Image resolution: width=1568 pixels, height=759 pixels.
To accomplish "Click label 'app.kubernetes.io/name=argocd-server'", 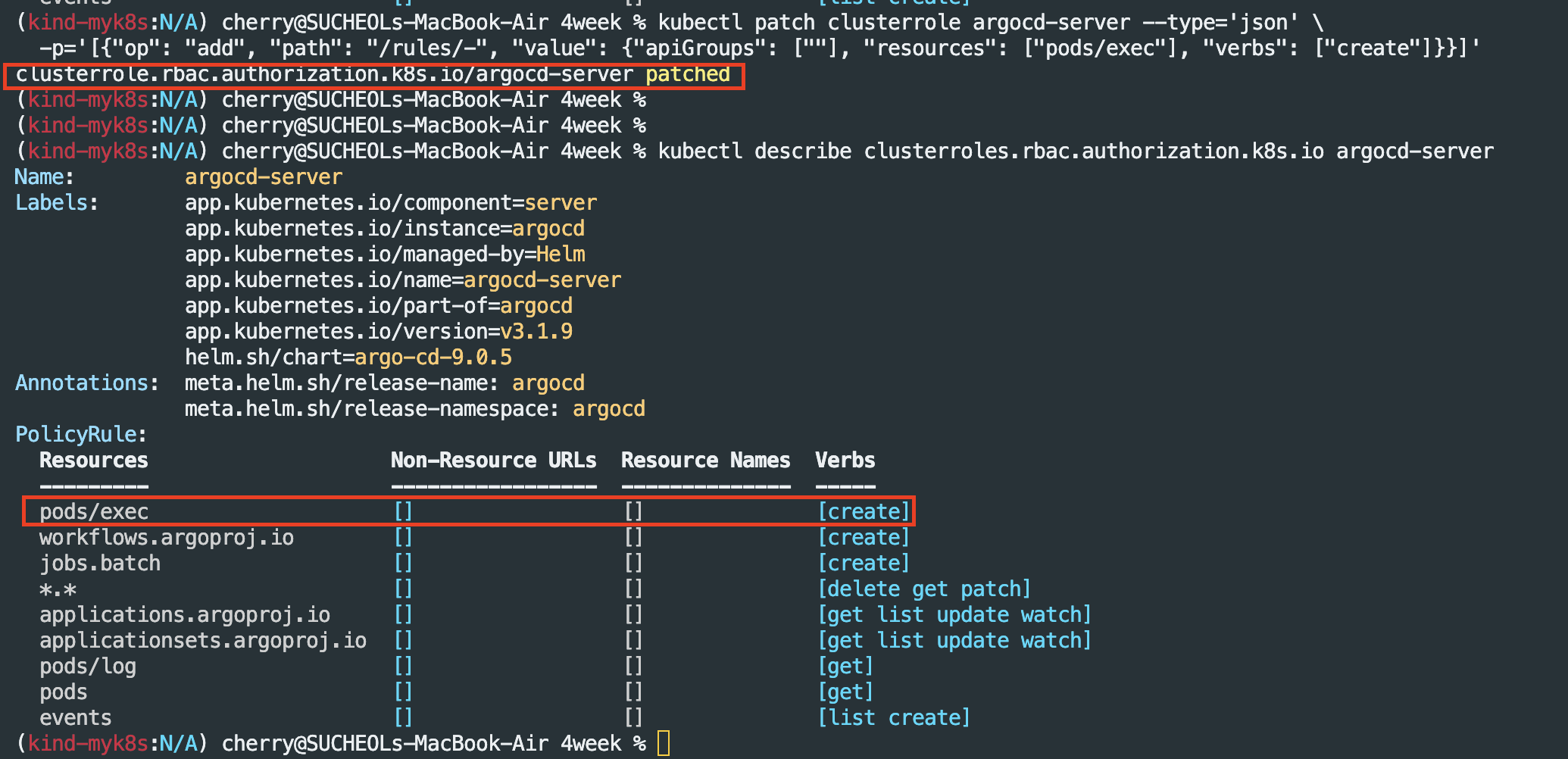I will point(403,280).
